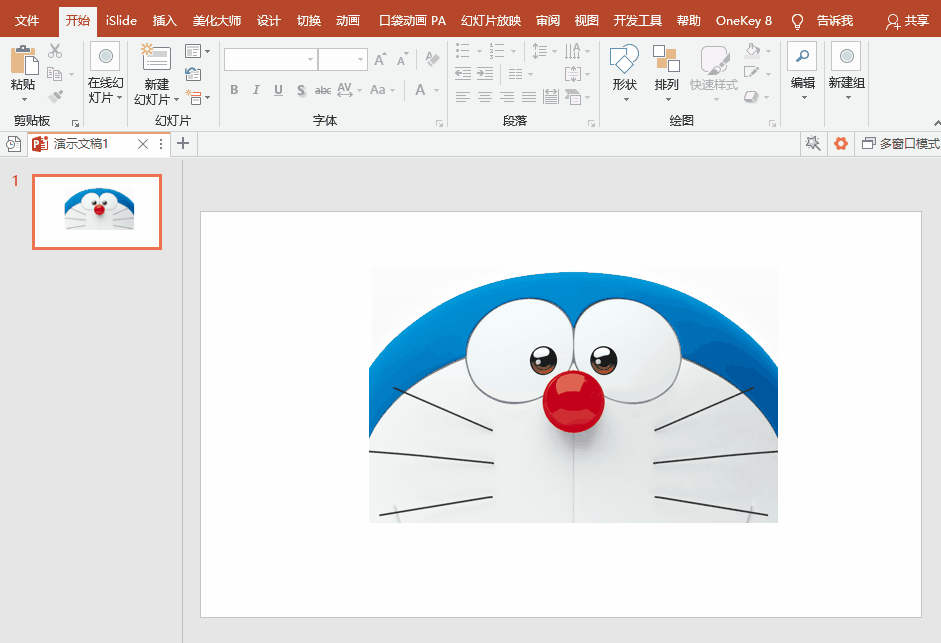Click the lightbulb Tell Me icon
941x643 pixels.
(x=797, y=22)
